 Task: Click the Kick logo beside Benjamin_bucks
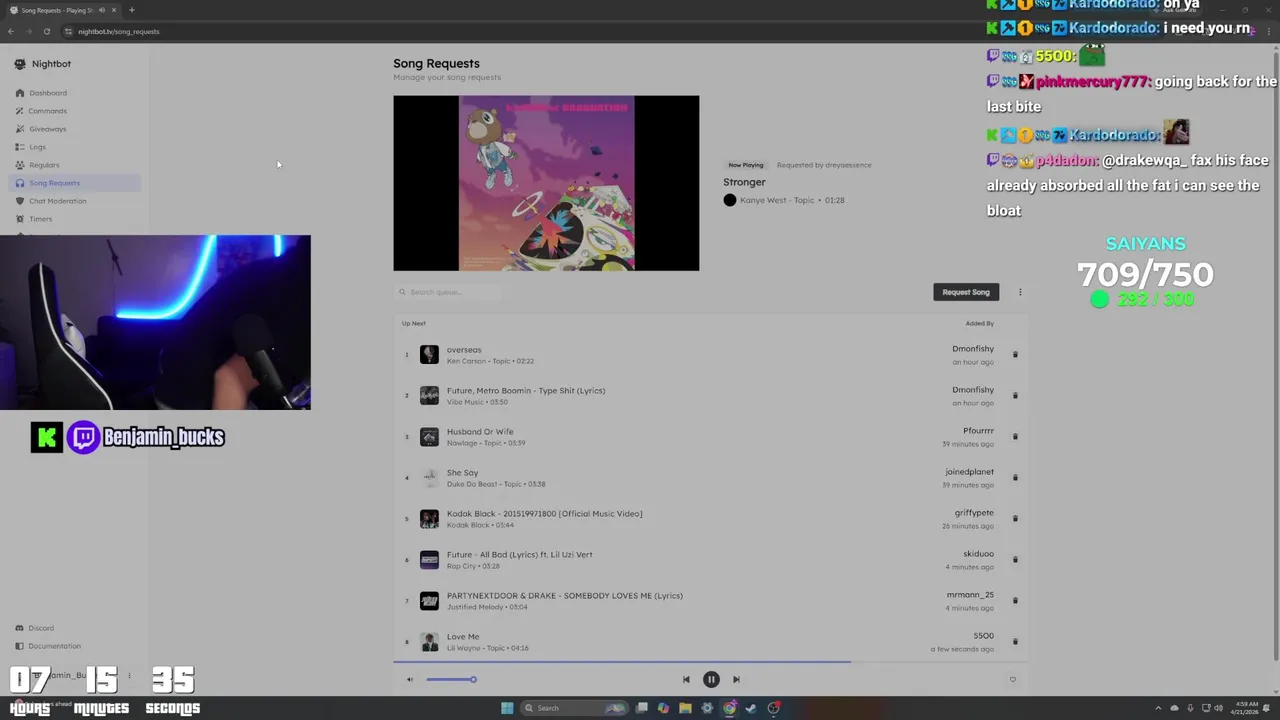(46, 437)
